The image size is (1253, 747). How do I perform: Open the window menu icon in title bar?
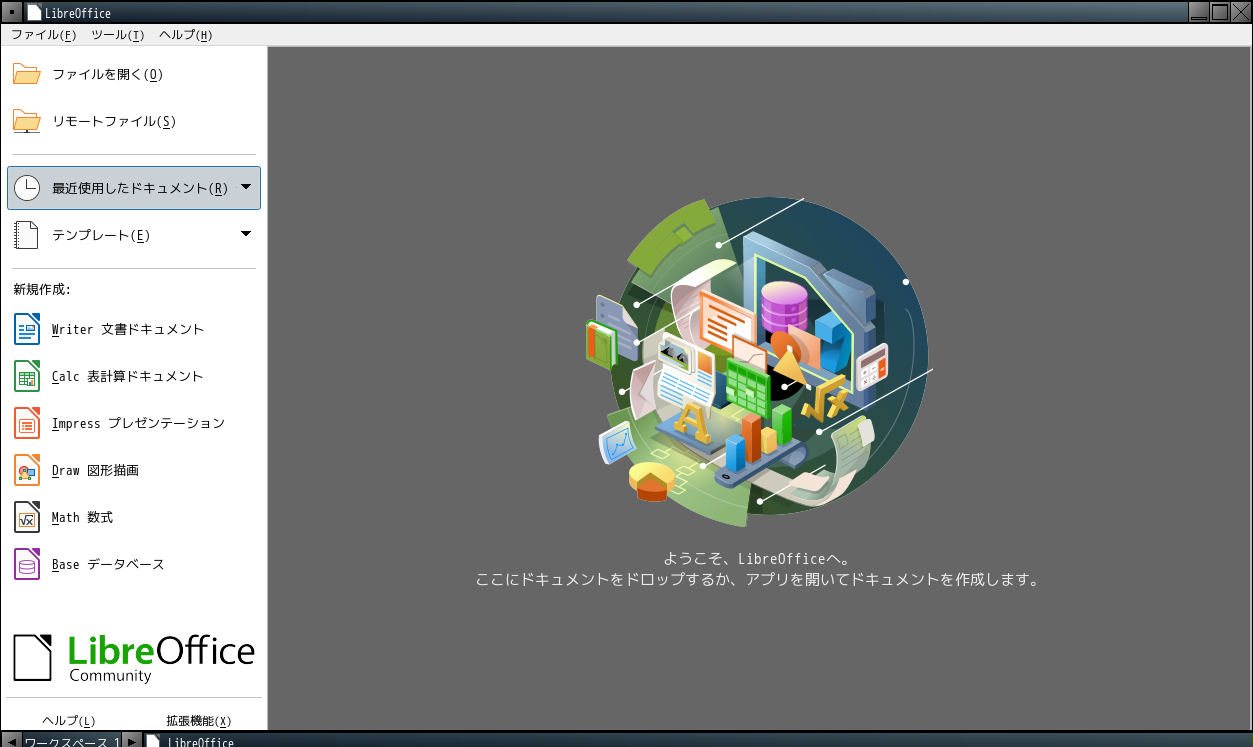click(11, 13)
